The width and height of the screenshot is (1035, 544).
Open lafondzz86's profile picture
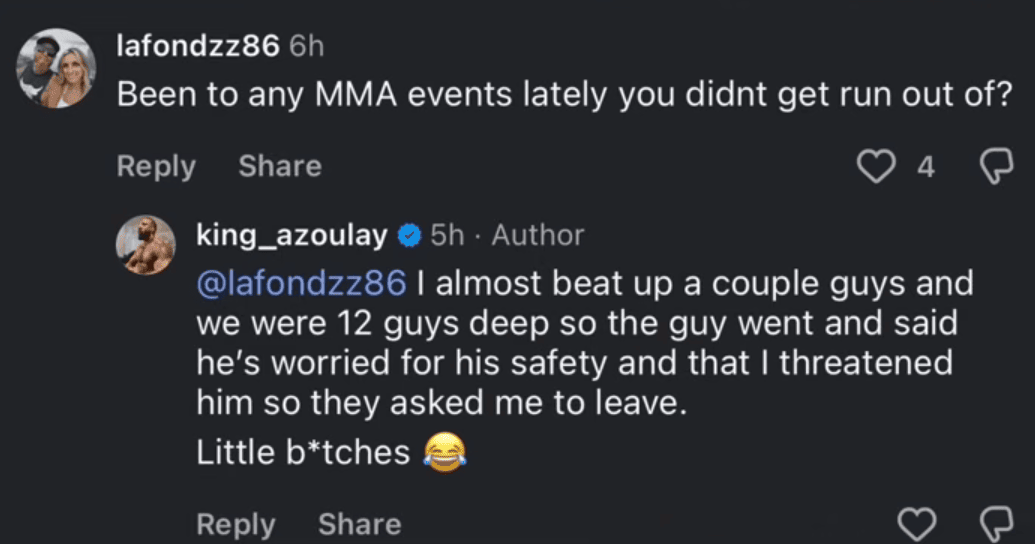tap(57, 69)
